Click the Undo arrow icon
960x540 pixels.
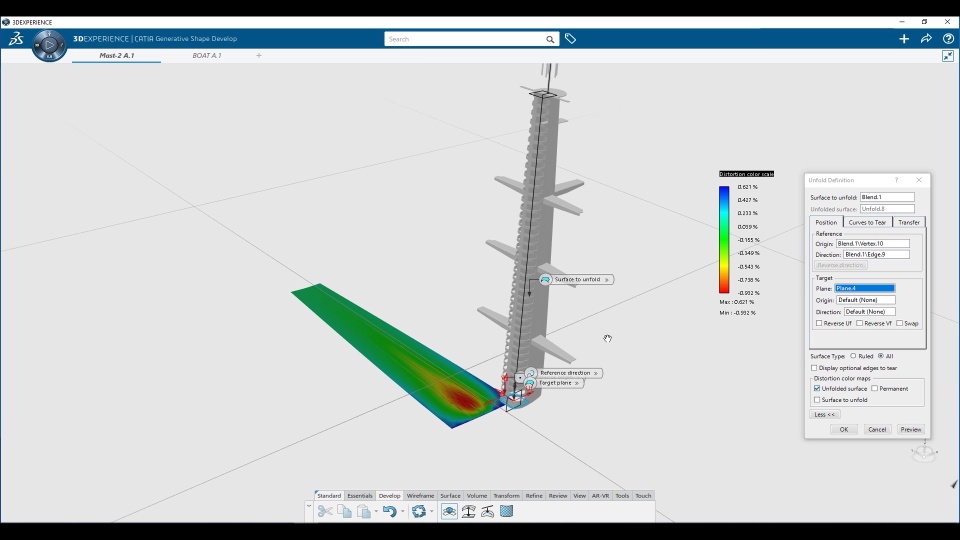point(389,511)
